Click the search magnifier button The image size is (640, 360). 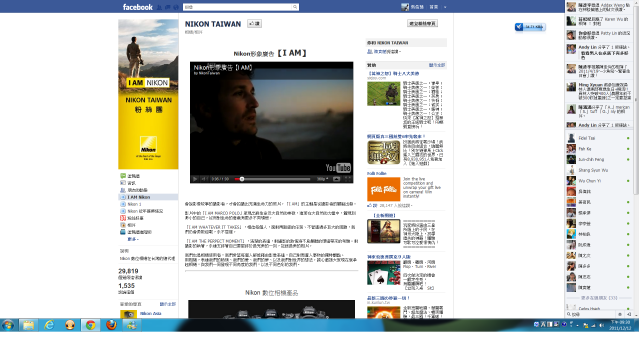295,7
